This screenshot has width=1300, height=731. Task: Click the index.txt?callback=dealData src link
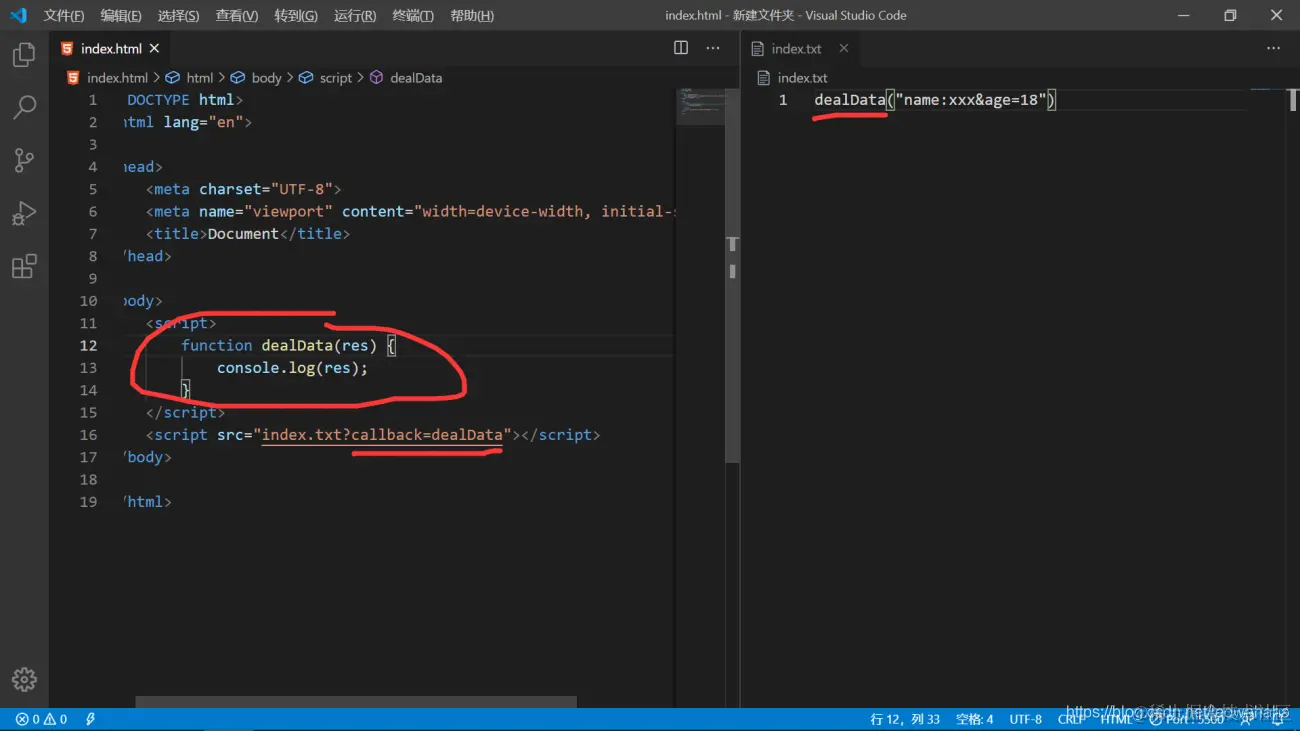pos(382,435)
